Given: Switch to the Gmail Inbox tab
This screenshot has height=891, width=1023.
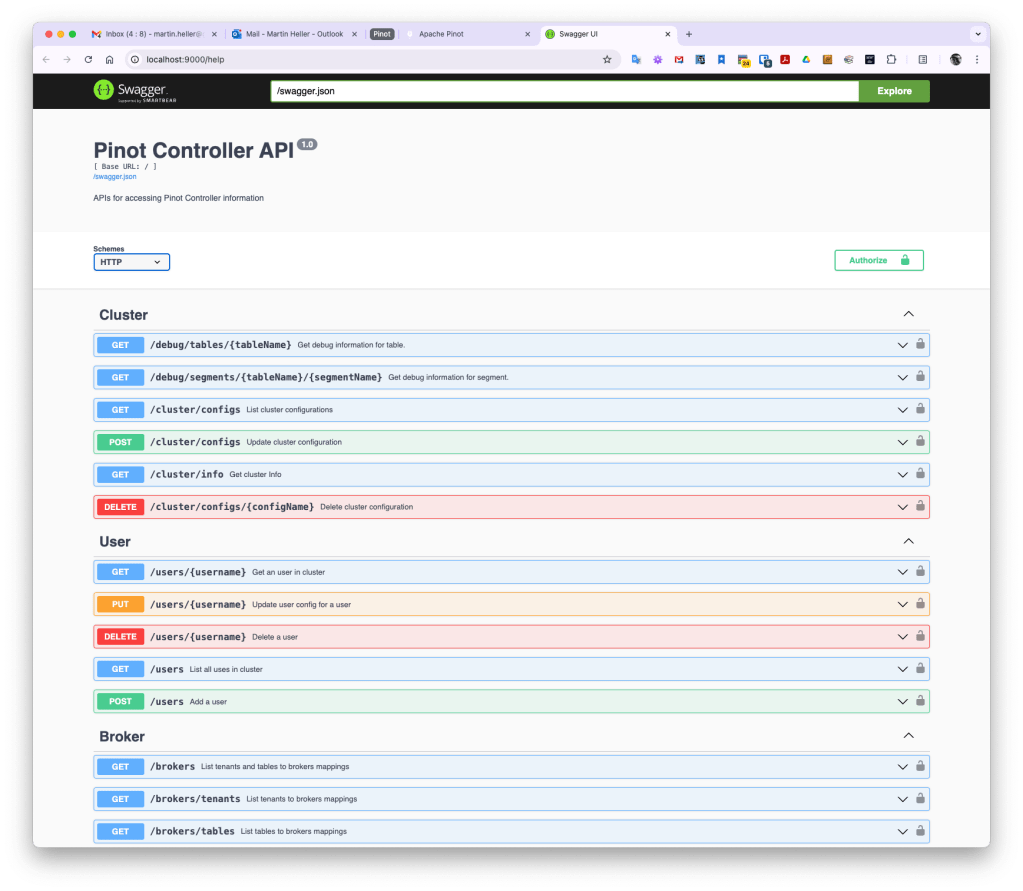Looking at the screenshot, I should 150,34.
